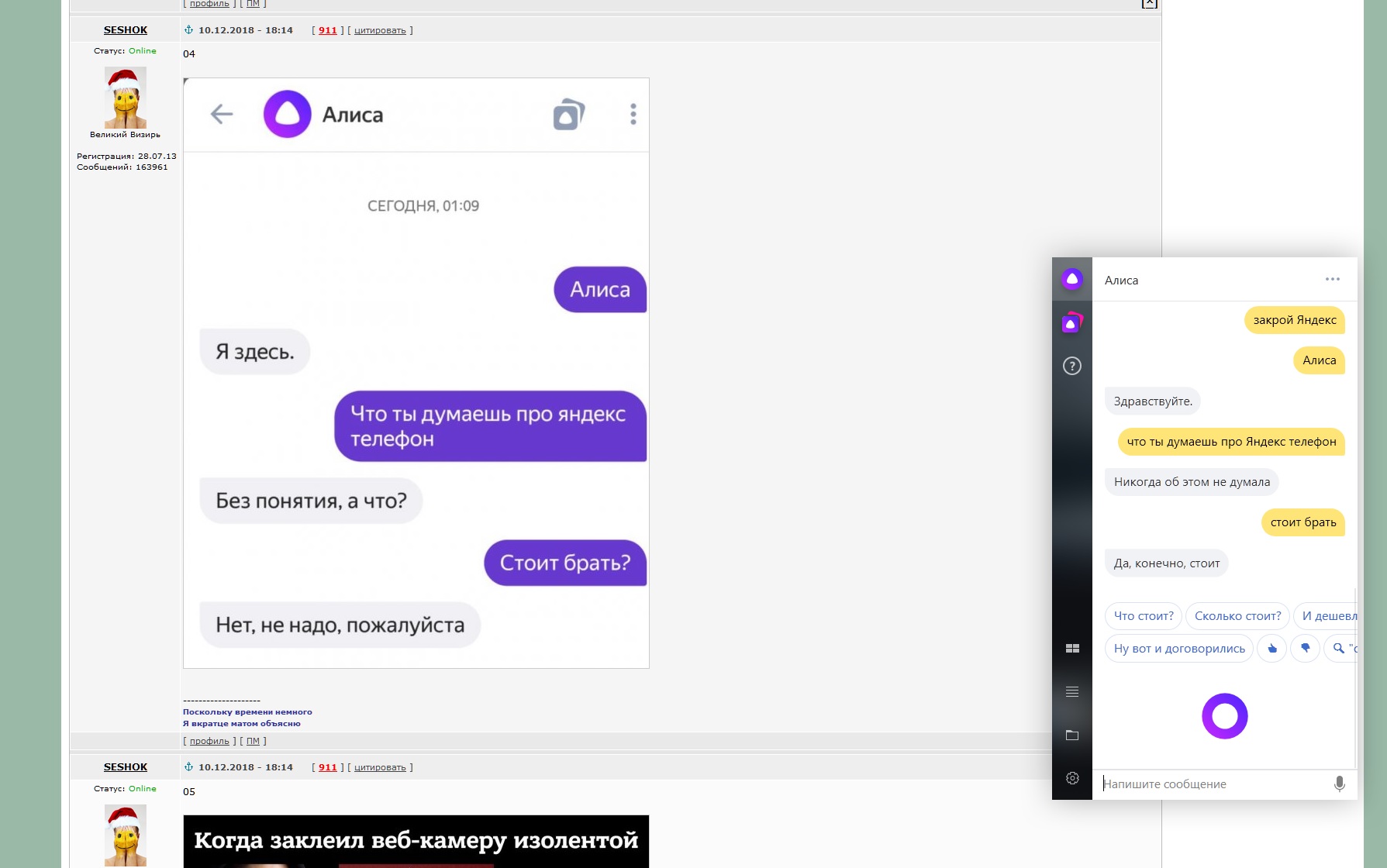The height and width of the screenshot is (868, 1387).
Task: Click the thumbs up reaction chip
Action: pos(1272,648)
